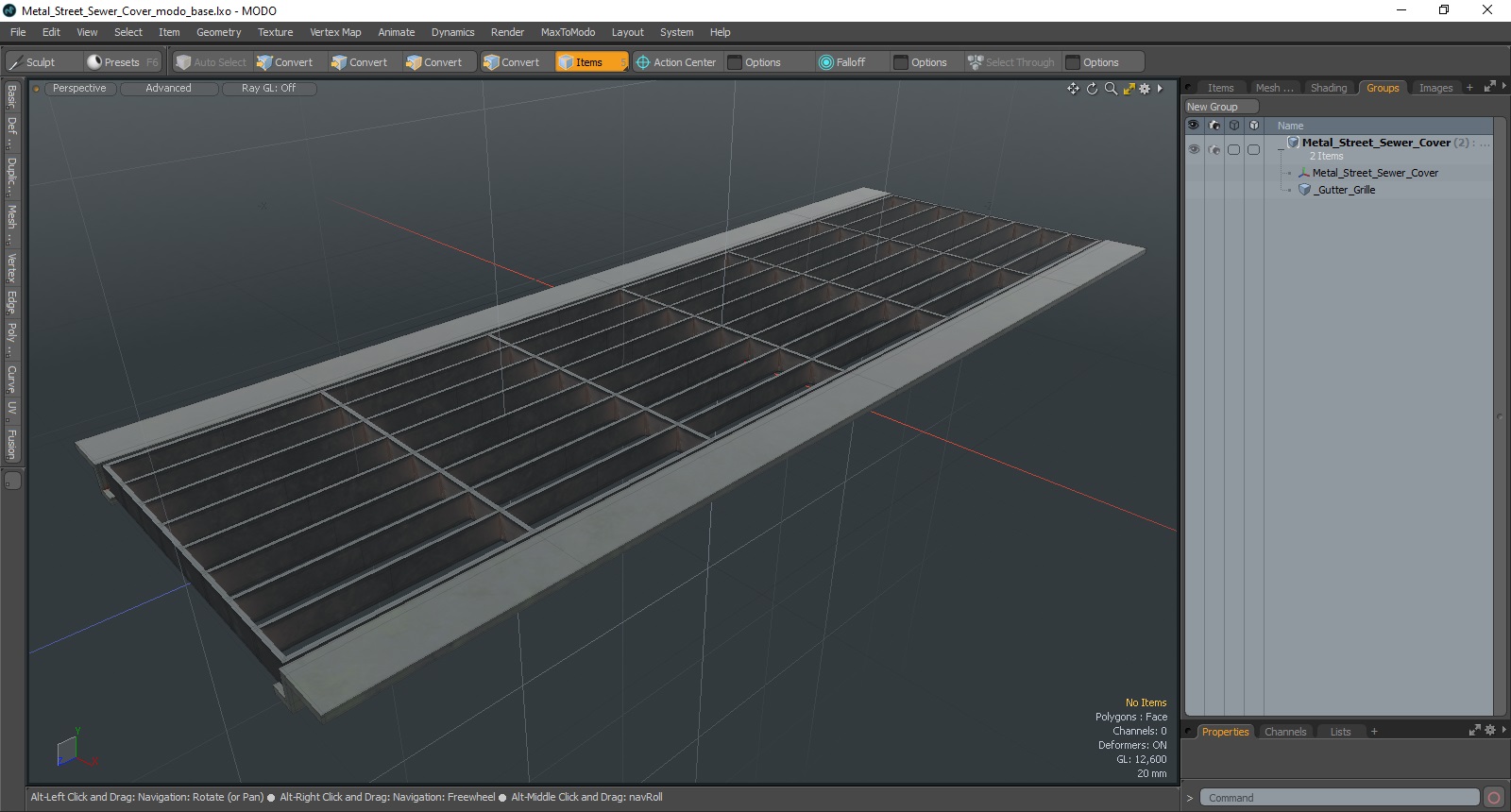1511x812 pixels.
Task: Click the Select Through toolbar button
Action: (x=1011, y=62)
